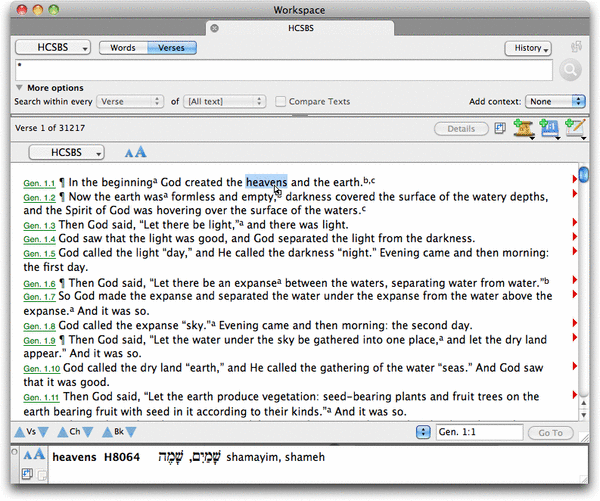Click the Details button

coord(461,129)
